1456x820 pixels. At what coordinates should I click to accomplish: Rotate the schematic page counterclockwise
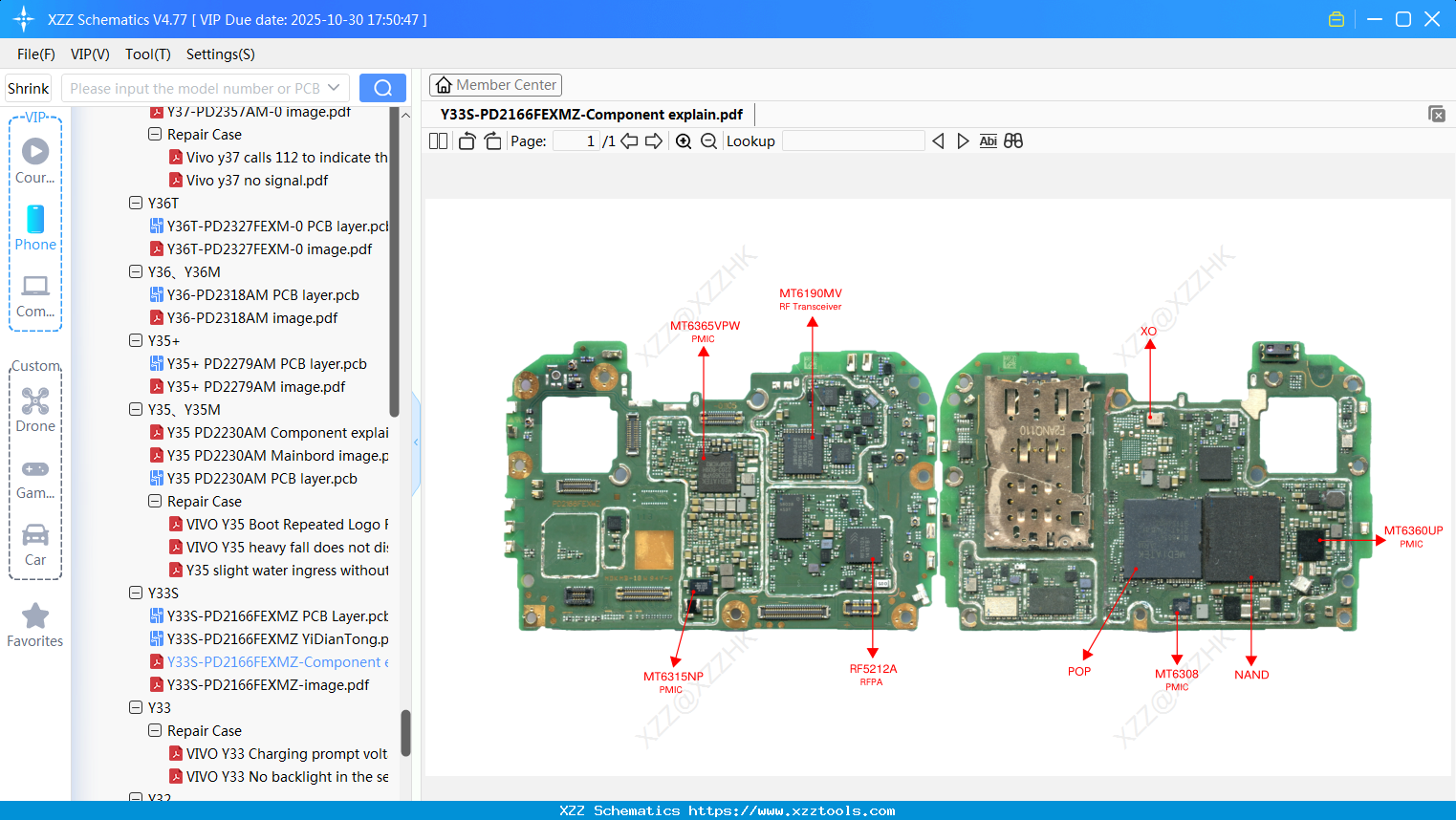coord(466,140)
